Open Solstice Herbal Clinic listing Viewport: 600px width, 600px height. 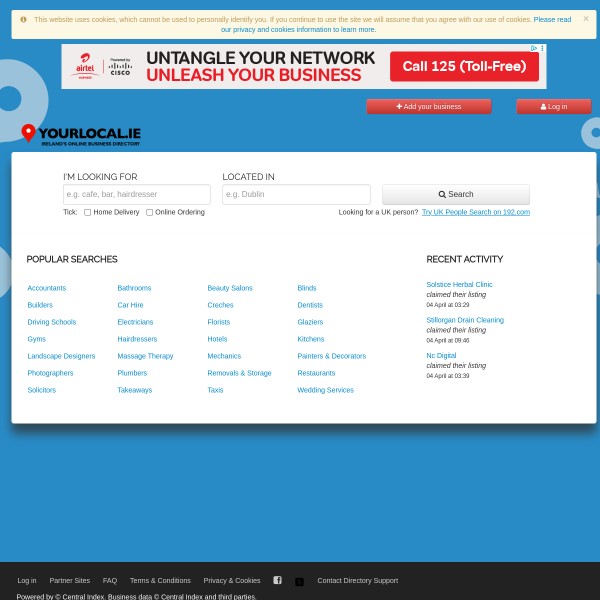pos(459,284)
